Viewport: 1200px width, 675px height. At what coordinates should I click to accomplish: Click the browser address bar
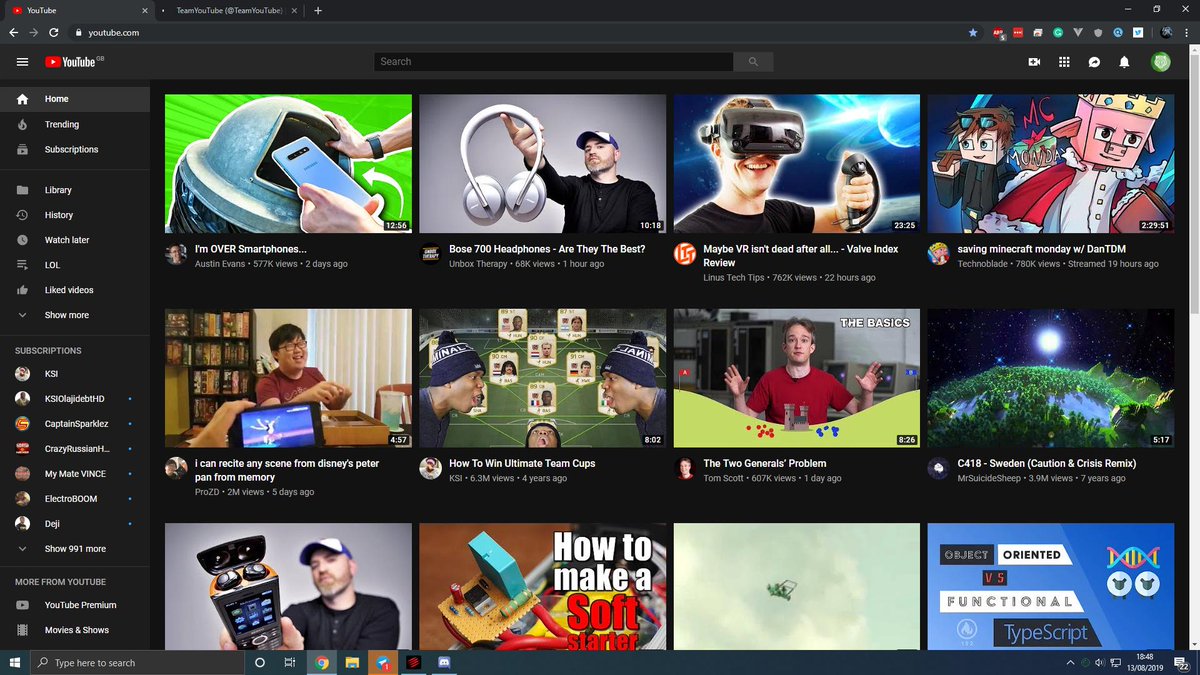(520, 32)
